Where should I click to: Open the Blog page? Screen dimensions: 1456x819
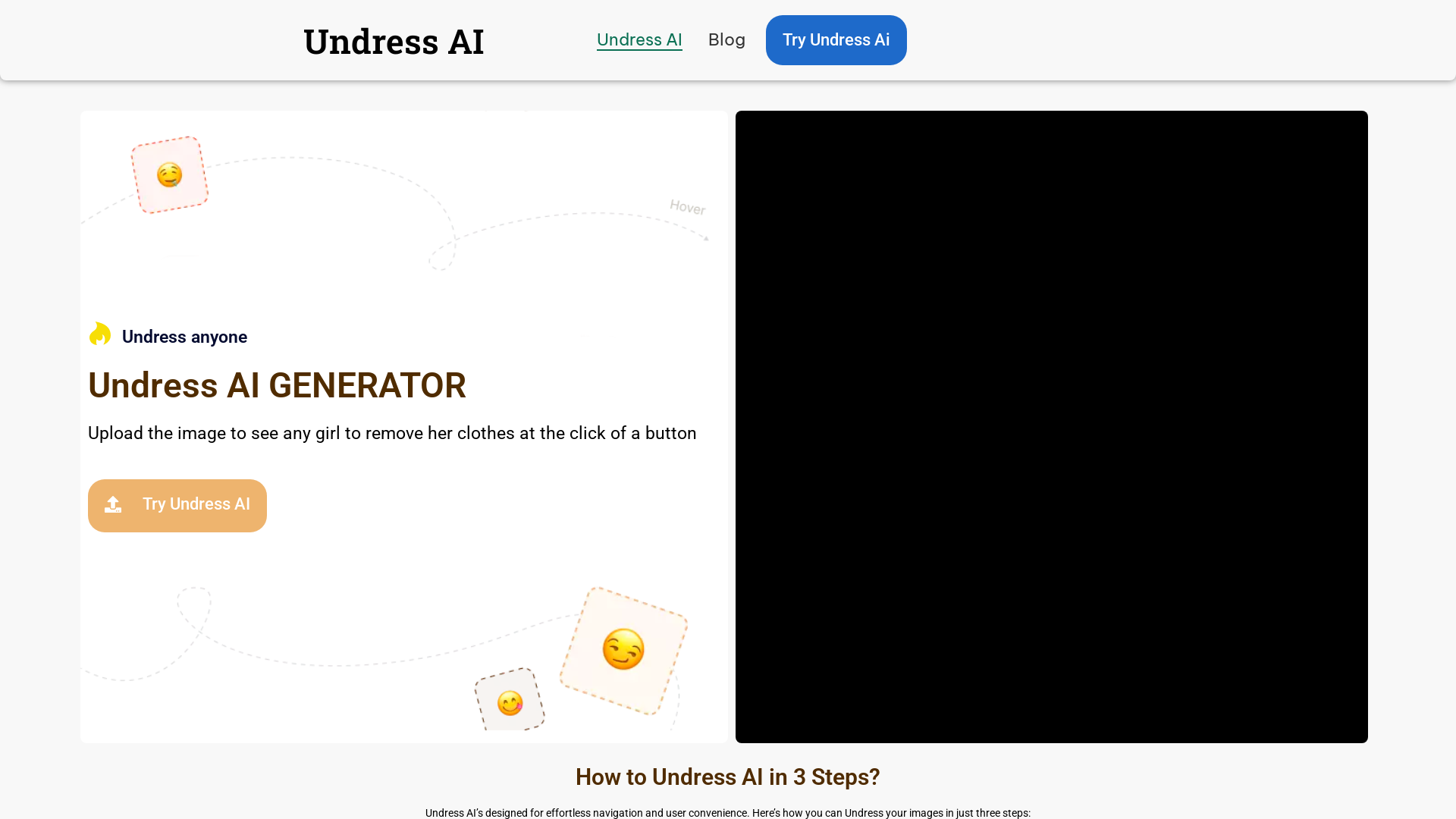(x=726, y=39)
